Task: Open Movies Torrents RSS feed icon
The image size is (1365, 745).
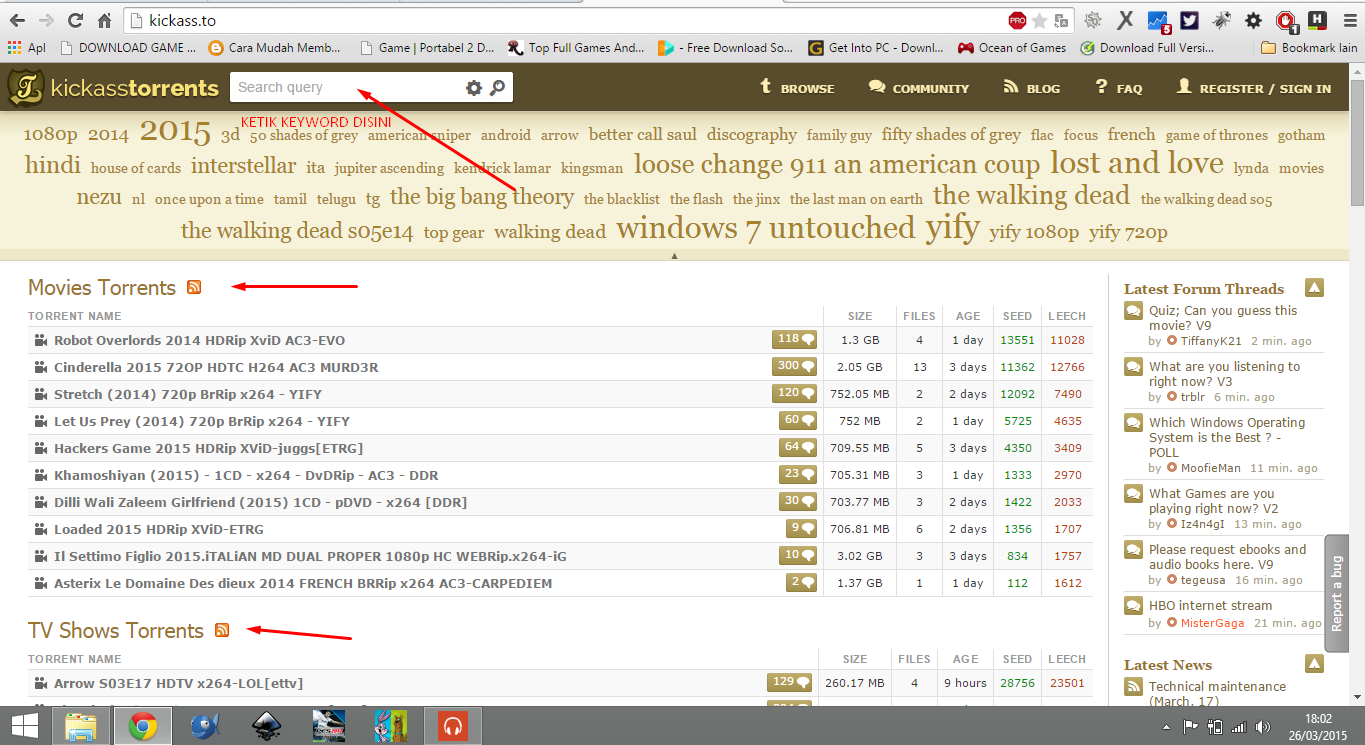Action: [x=194, y=287]
